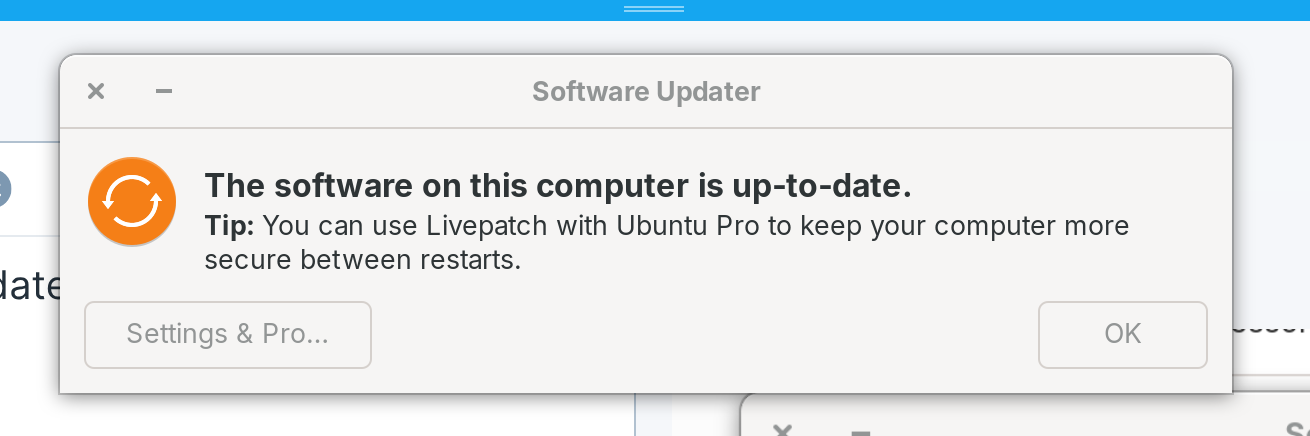The height and width of the screenshot is (436, 1310).
Task: Click the blue bar at the top
Action: pos(300,10)
